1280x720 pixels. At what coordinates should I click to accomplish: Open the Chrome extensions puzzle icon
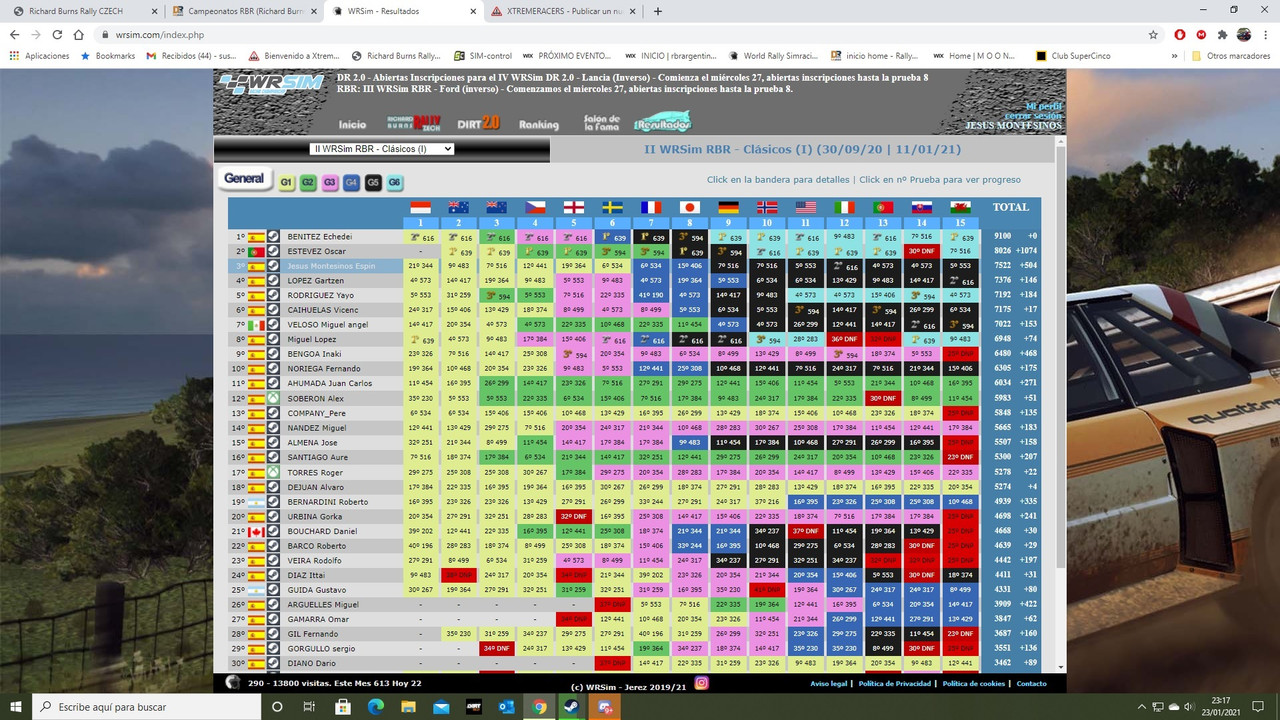pyautogui.click(x=1223, y=34)
